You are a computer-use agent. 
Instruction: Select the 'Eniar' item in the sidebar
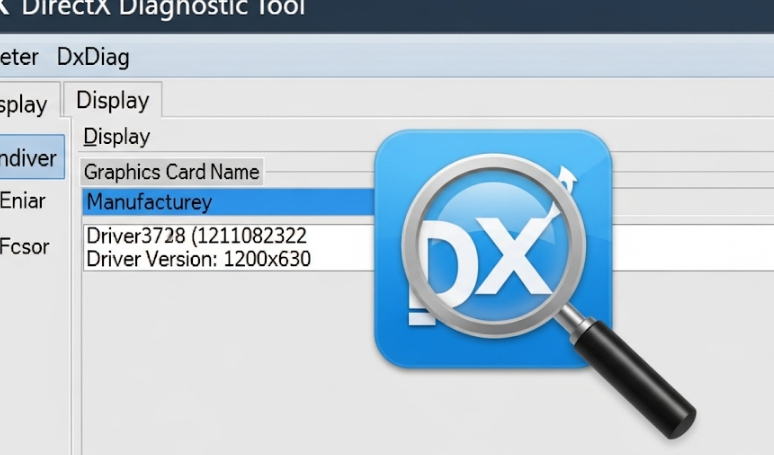tap(22, 201)
